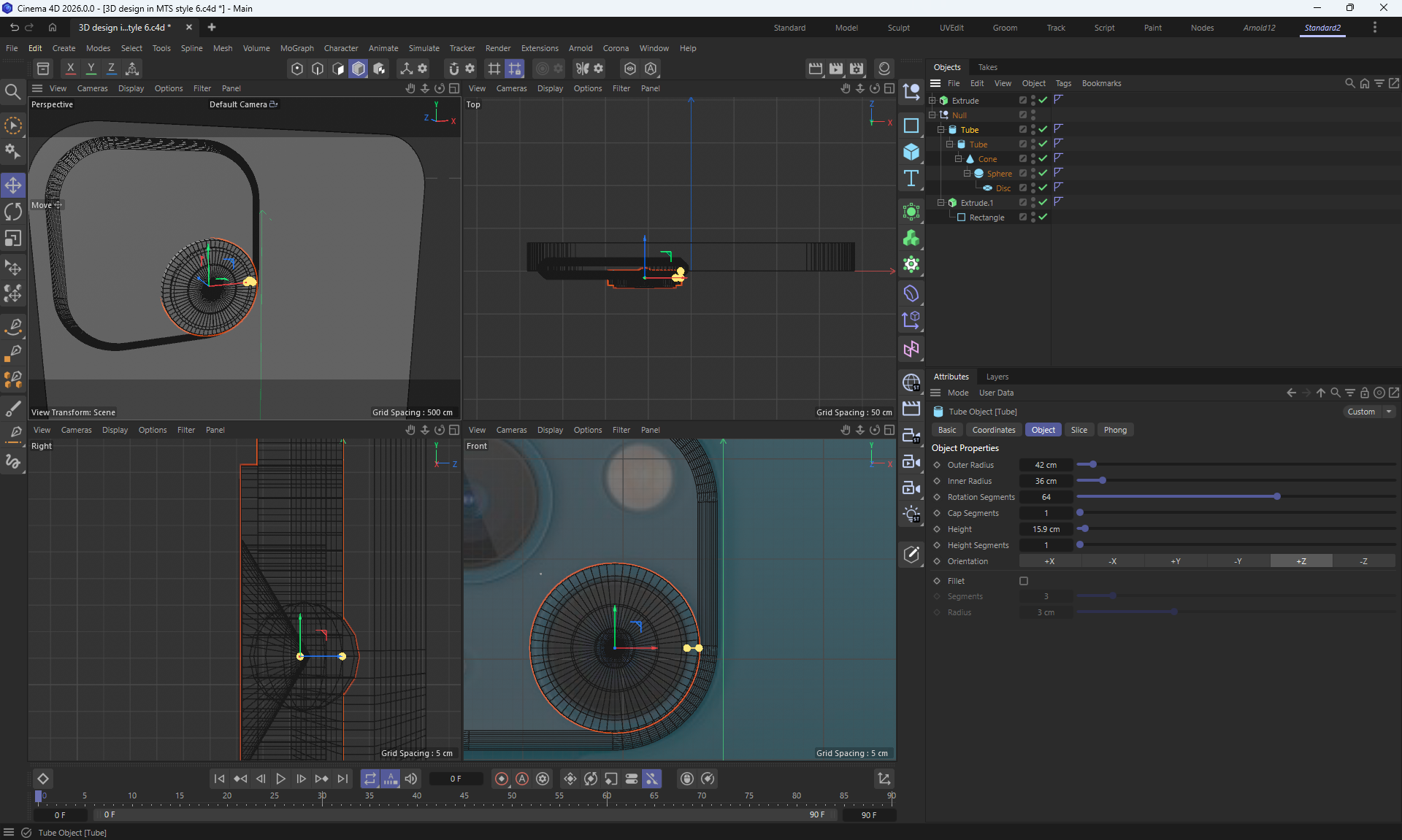
Task: Enable the Fillet checkbox
Action: pyautogui.click(x=1024, y=581)
